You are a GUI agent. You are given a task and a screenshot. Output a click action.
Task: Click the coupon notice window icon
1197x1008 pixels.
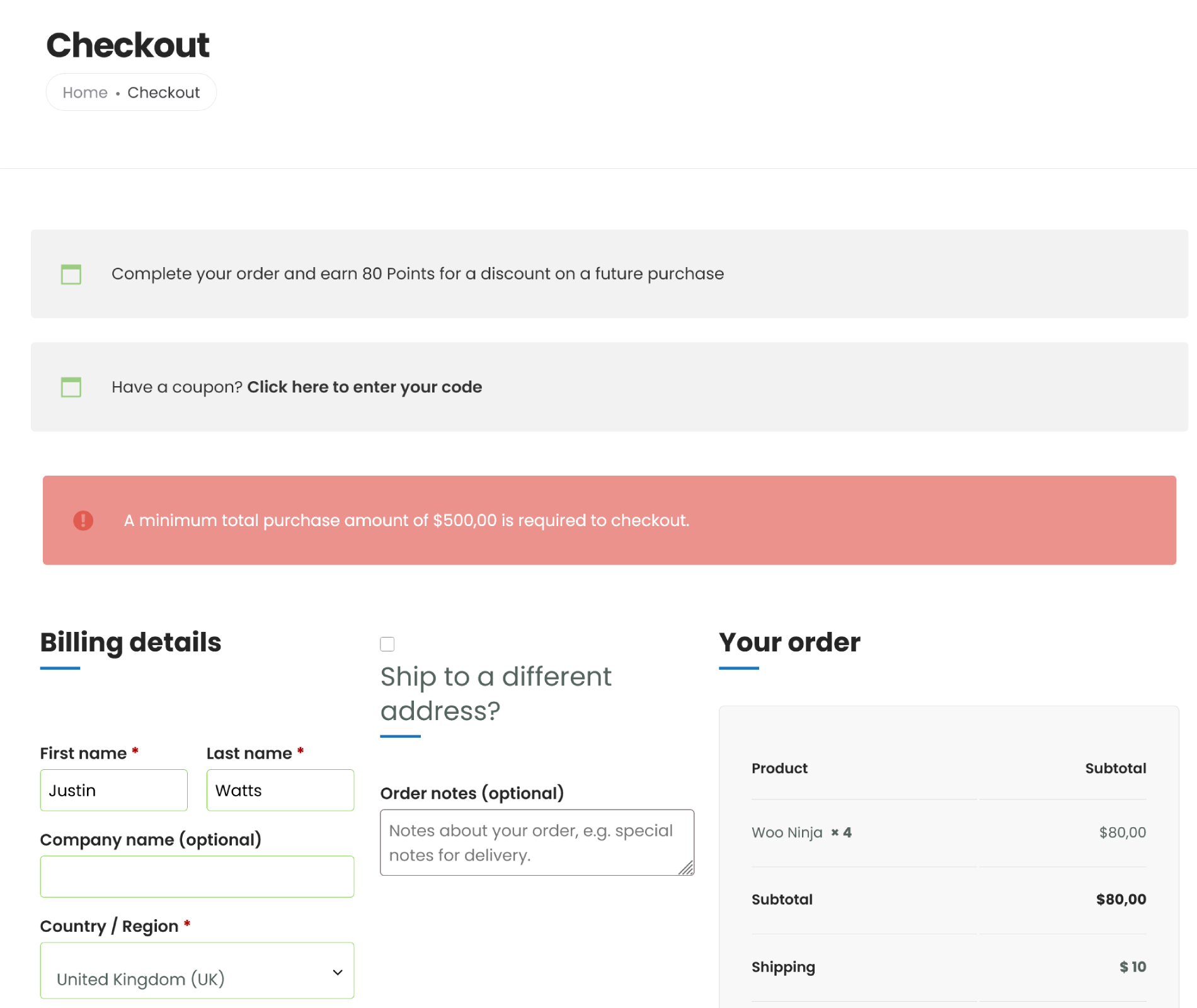(71, 387)
